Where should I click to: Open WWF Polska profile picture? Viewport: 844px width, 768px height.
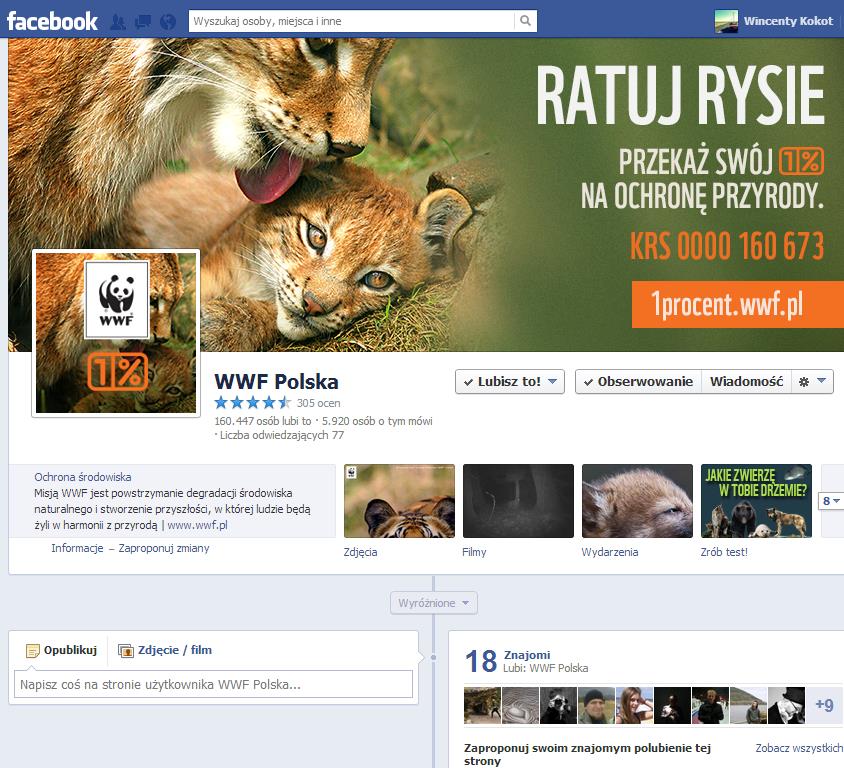pos(116,333)
